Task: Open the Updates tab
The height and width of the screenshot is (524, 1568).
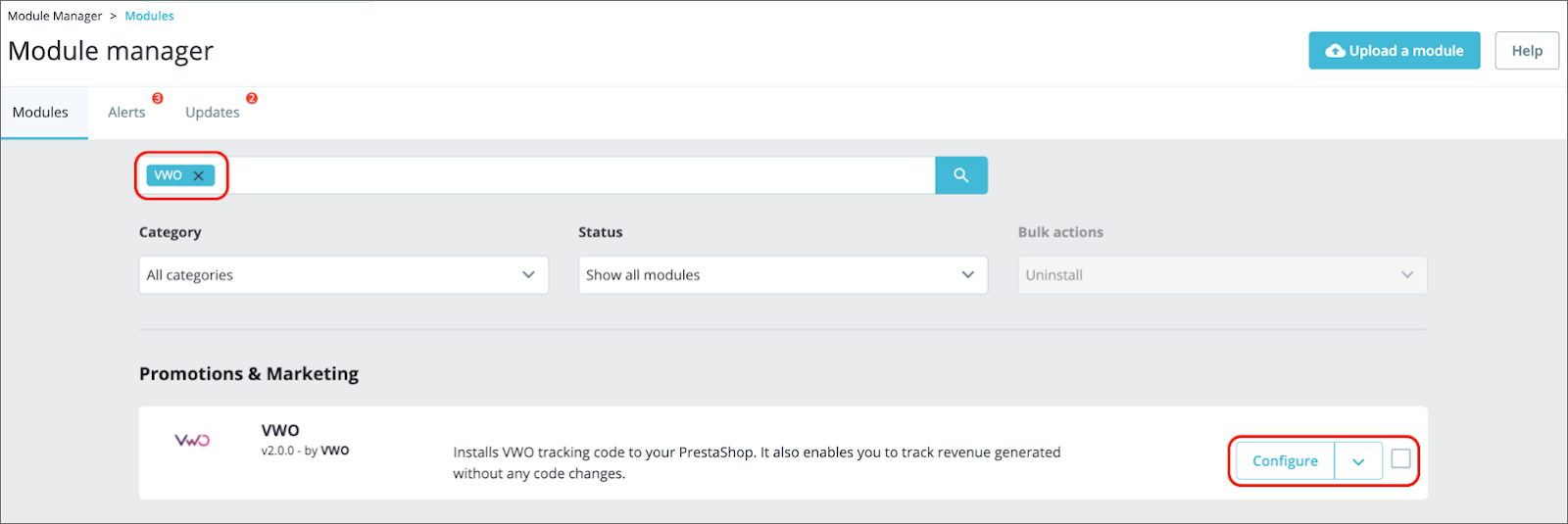Action: coord(213,113)
